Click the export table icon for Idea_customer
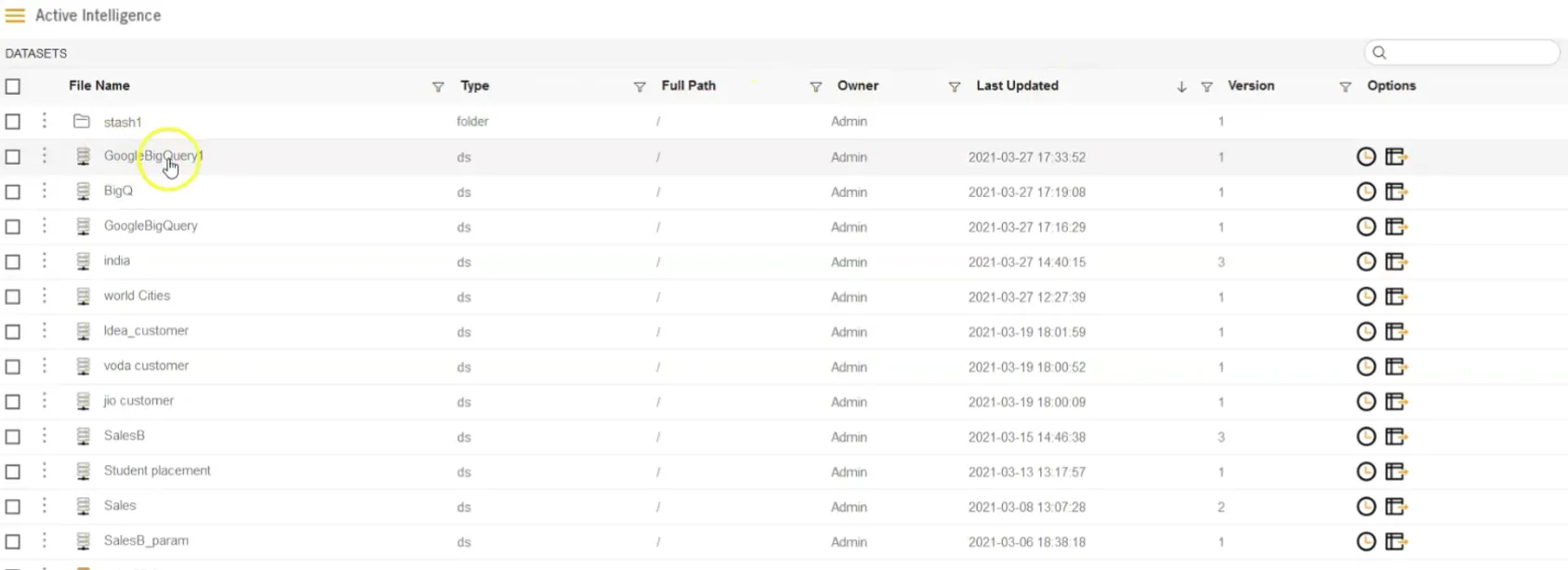Image resolution: width=1568 pixels, height=570 pixels. point(1396,332)
